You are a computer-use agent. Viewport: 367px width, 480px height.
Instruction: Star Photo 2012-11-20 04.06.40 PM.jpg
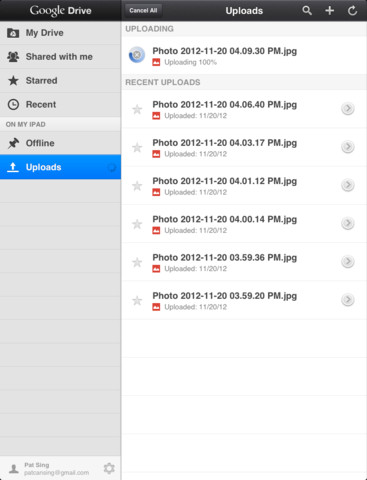[137, 109]
